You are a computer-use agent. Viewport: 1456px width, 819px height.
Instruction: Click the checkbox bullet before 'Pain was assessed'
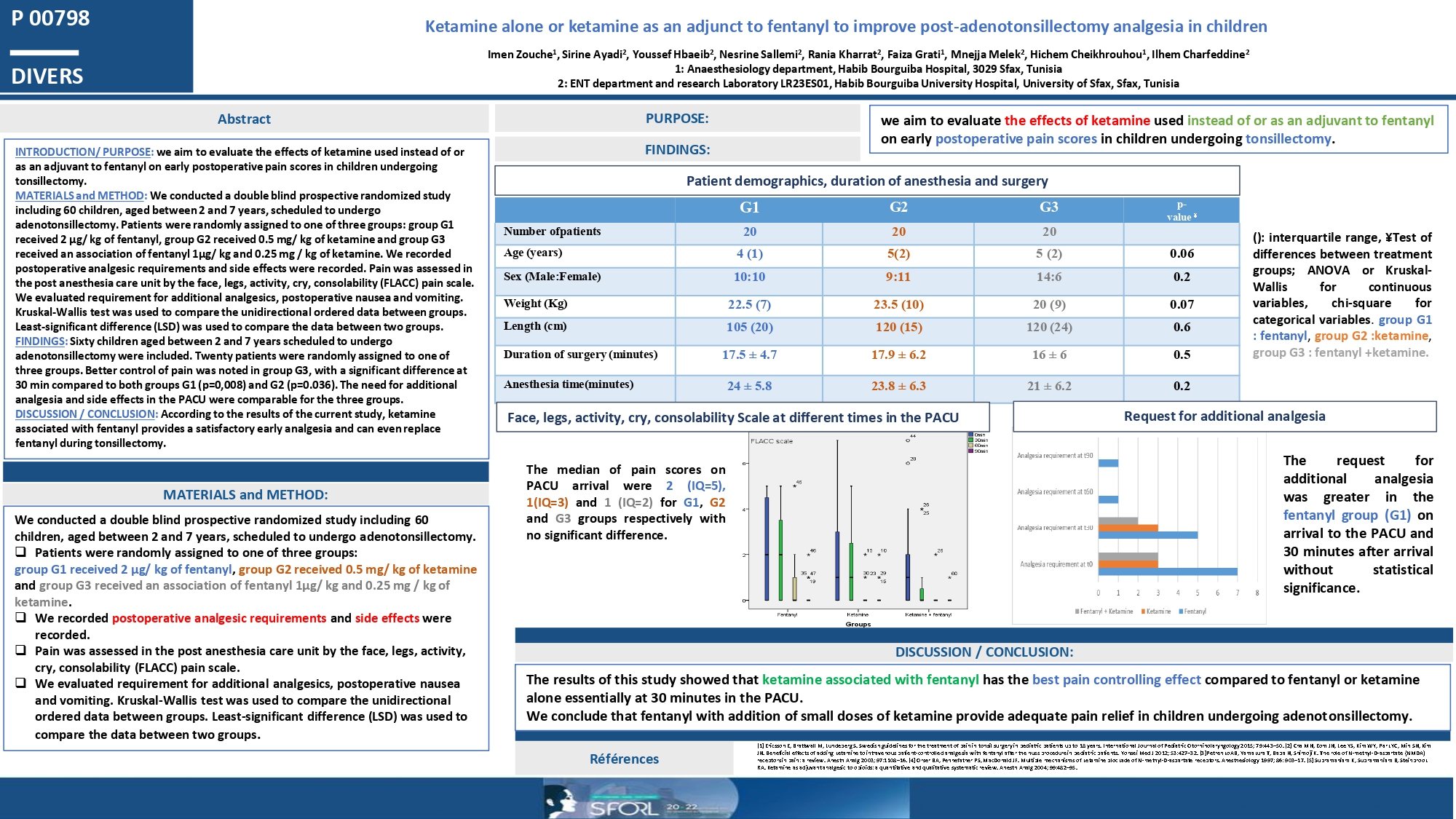point(21,650)
